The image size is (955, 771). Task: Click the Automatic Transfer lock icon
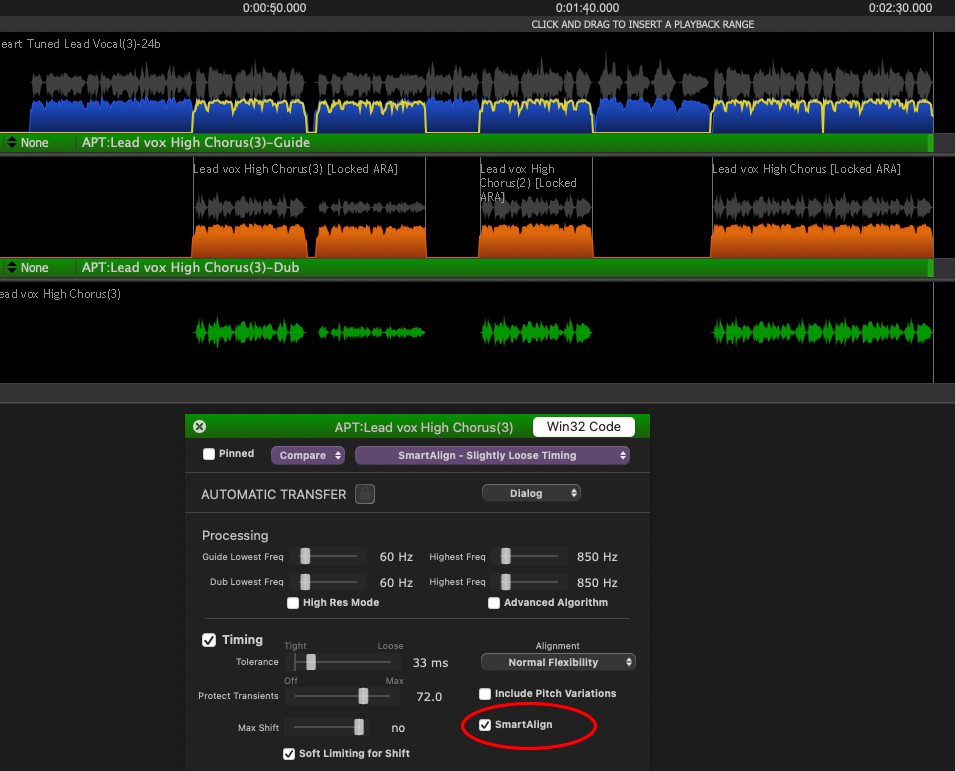tap(366, 493)
